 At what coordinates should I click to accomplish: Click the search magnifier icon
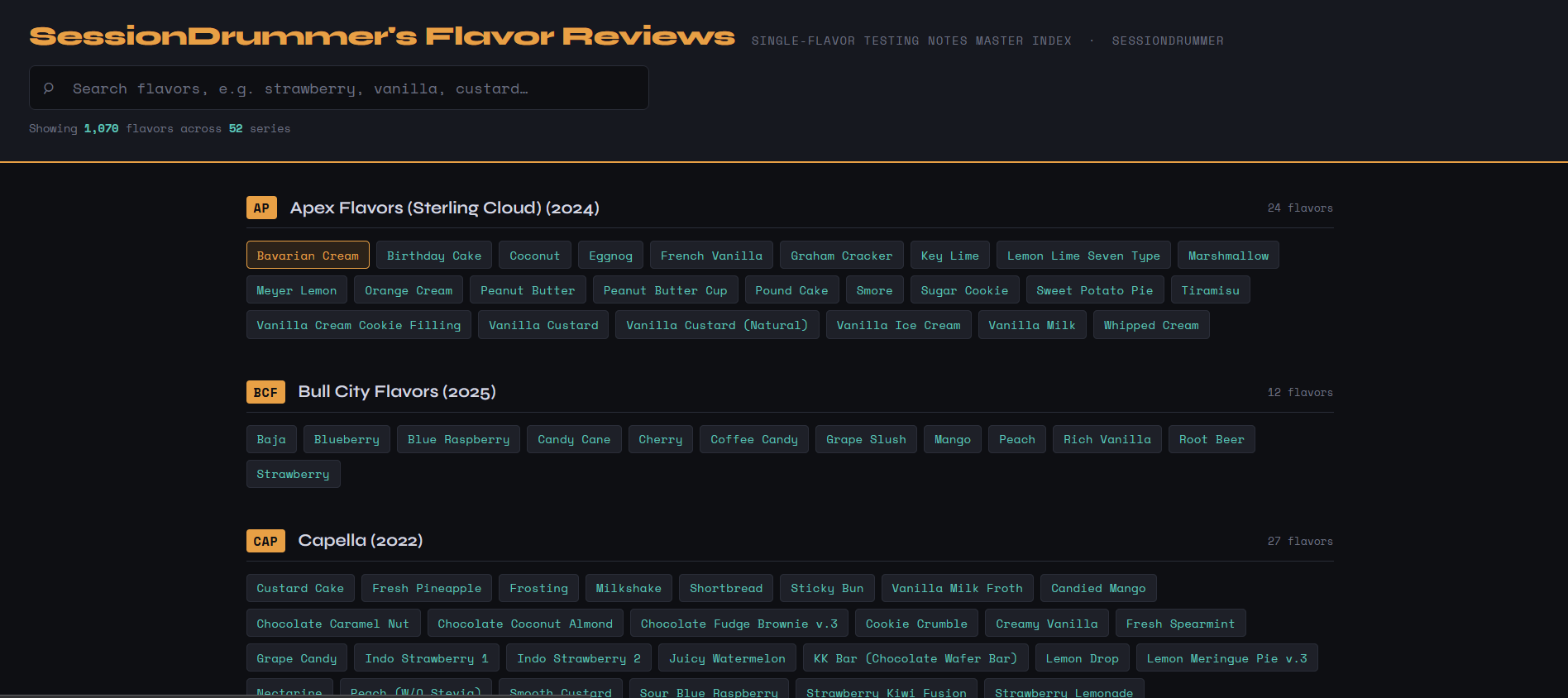coord(49,88)
